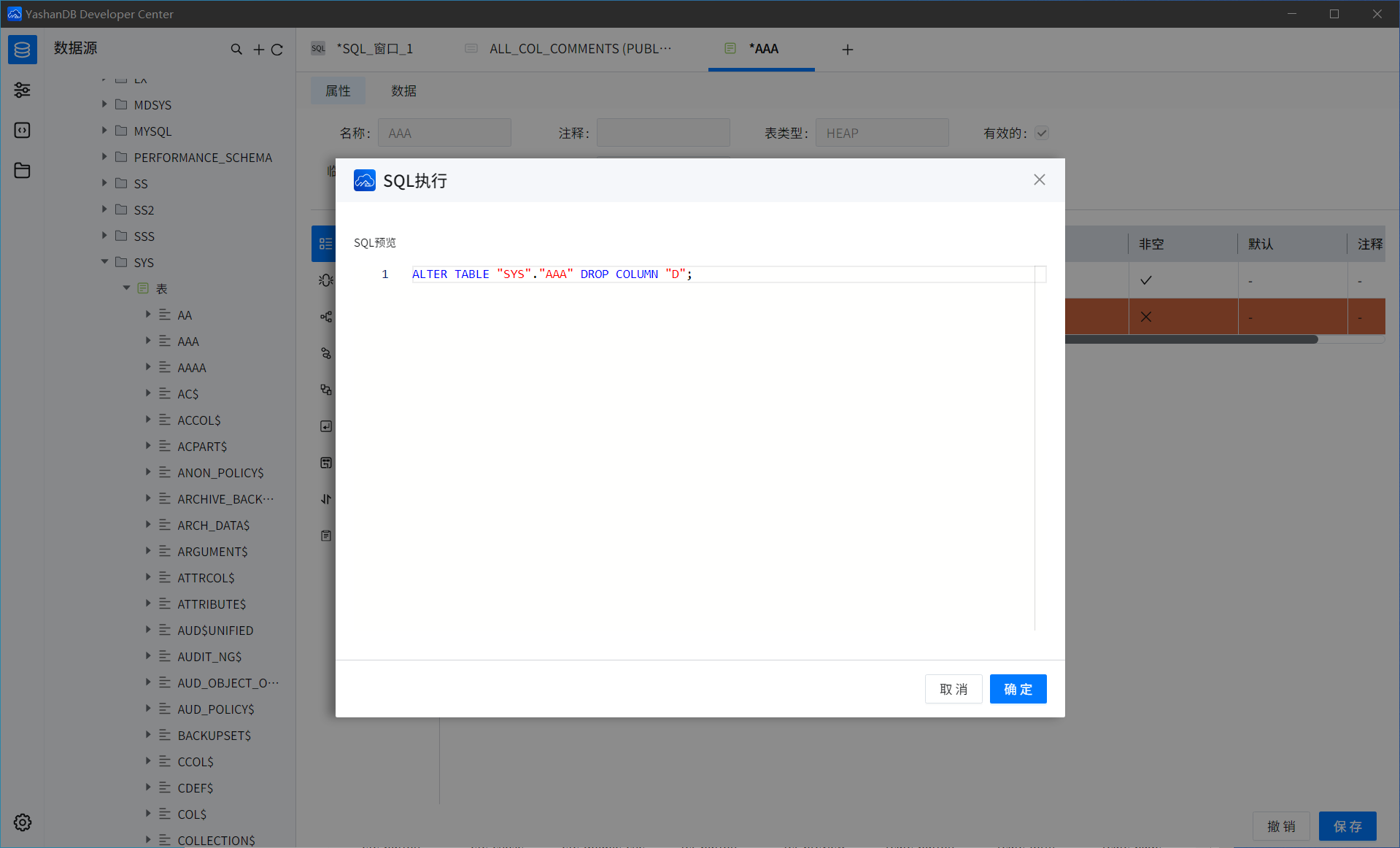The image size is (1400, 848).
Task: Toggle the 非空 cross in the highlighted row
Action: point(1145,316)
